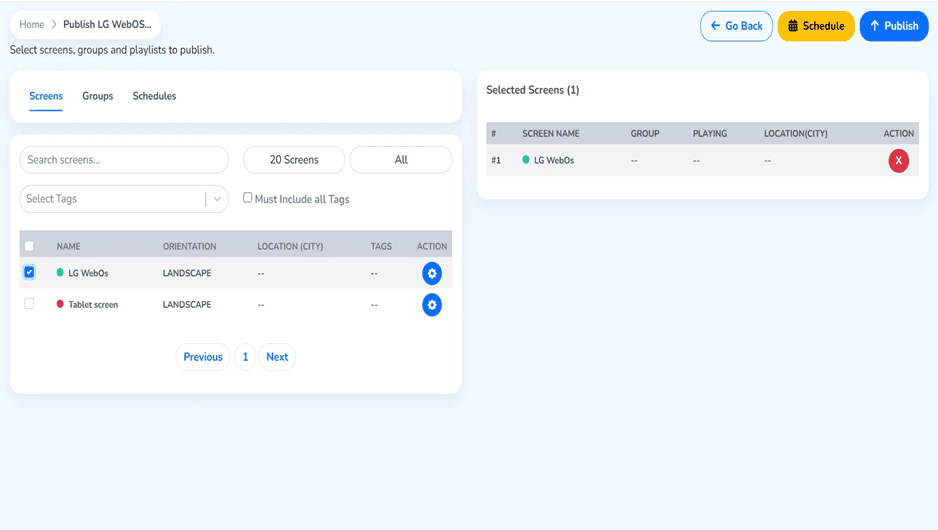Click the NAME column header
This screenshot has width=938, height=530.
pyautogui.click(x=68, y=246)
